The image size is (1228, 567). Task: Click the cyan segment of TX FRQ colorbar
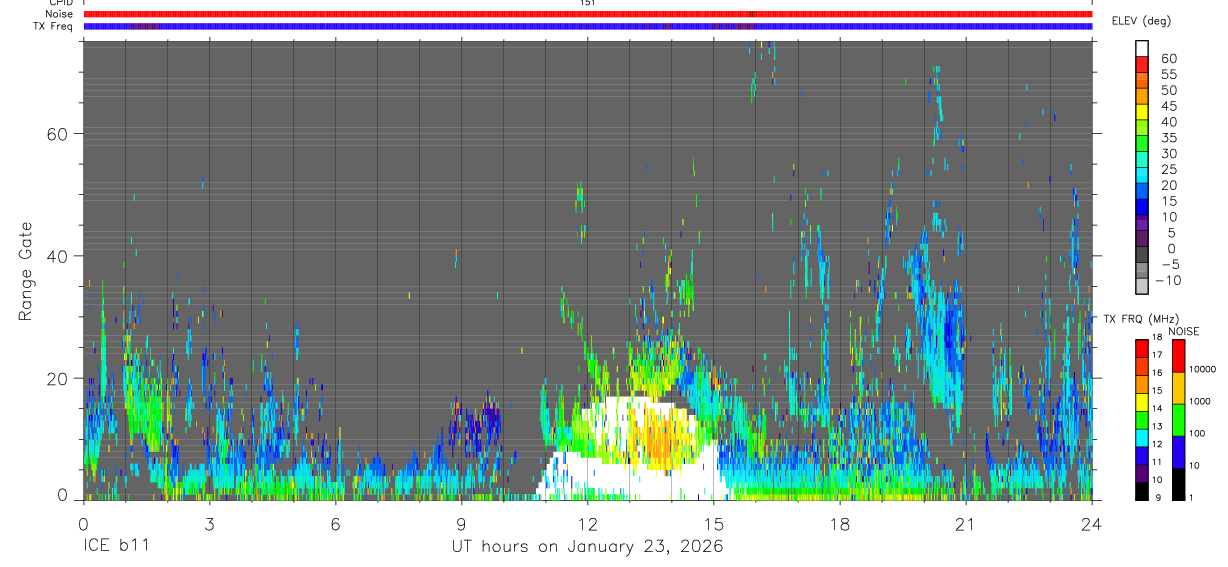(1142, 437)
